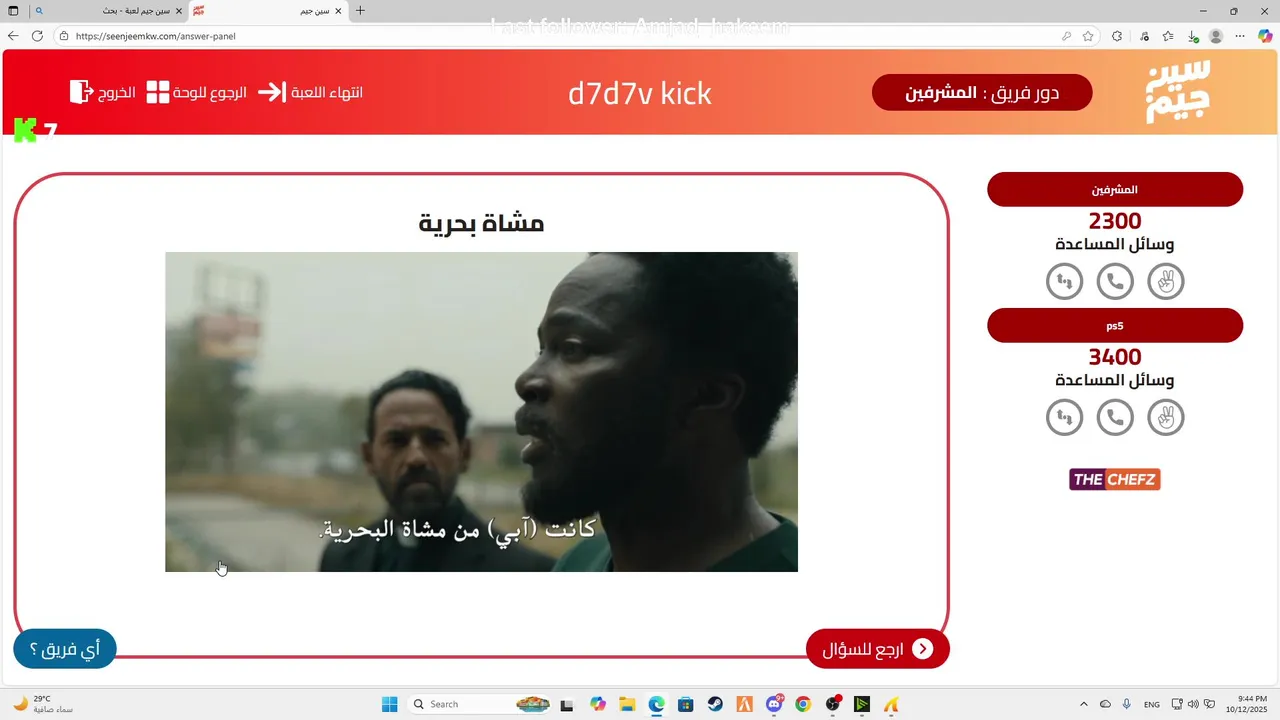Open File Explorer from the taskbar
The width and height of the screenshot is (1280, 720).
click(x=627, y=704)
